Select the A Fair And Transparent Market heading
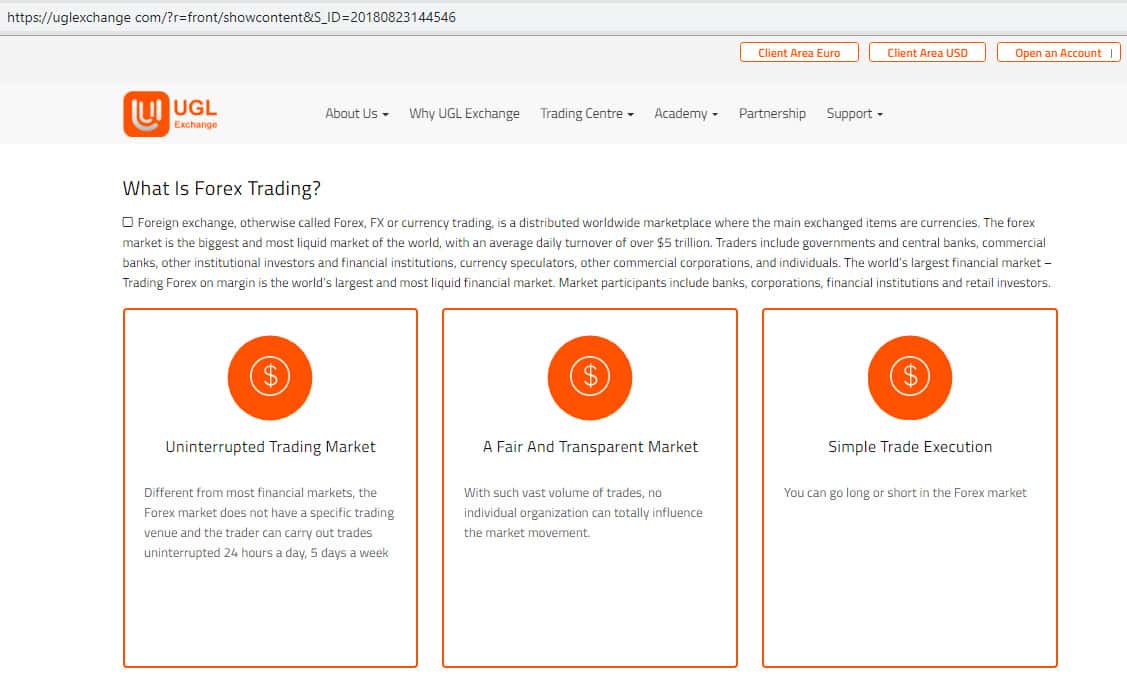The image size is (1127, 689). click(x=590, y=447)
